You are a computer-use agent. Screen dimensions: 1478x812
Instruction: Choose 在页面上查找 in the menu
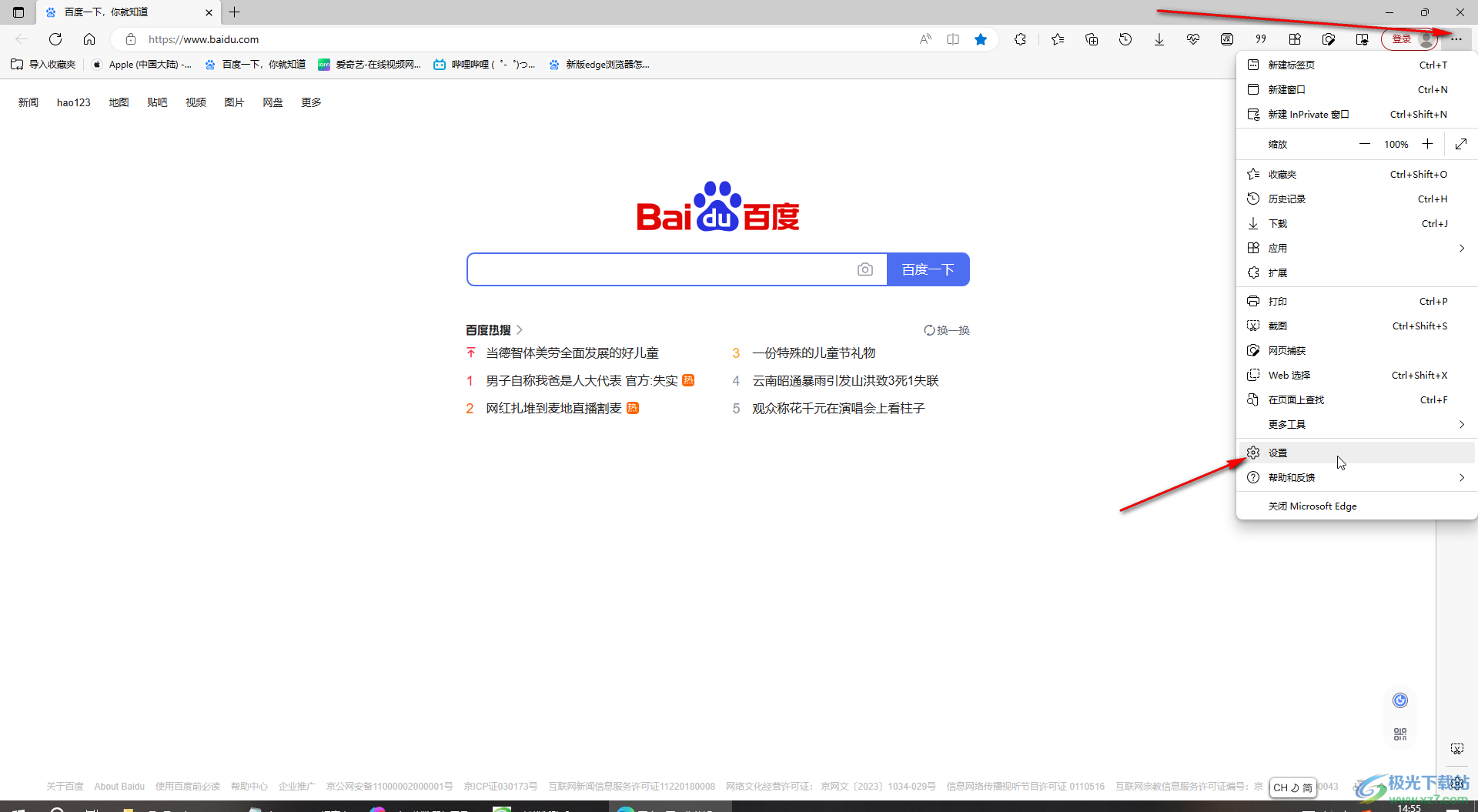point(1356,399)
